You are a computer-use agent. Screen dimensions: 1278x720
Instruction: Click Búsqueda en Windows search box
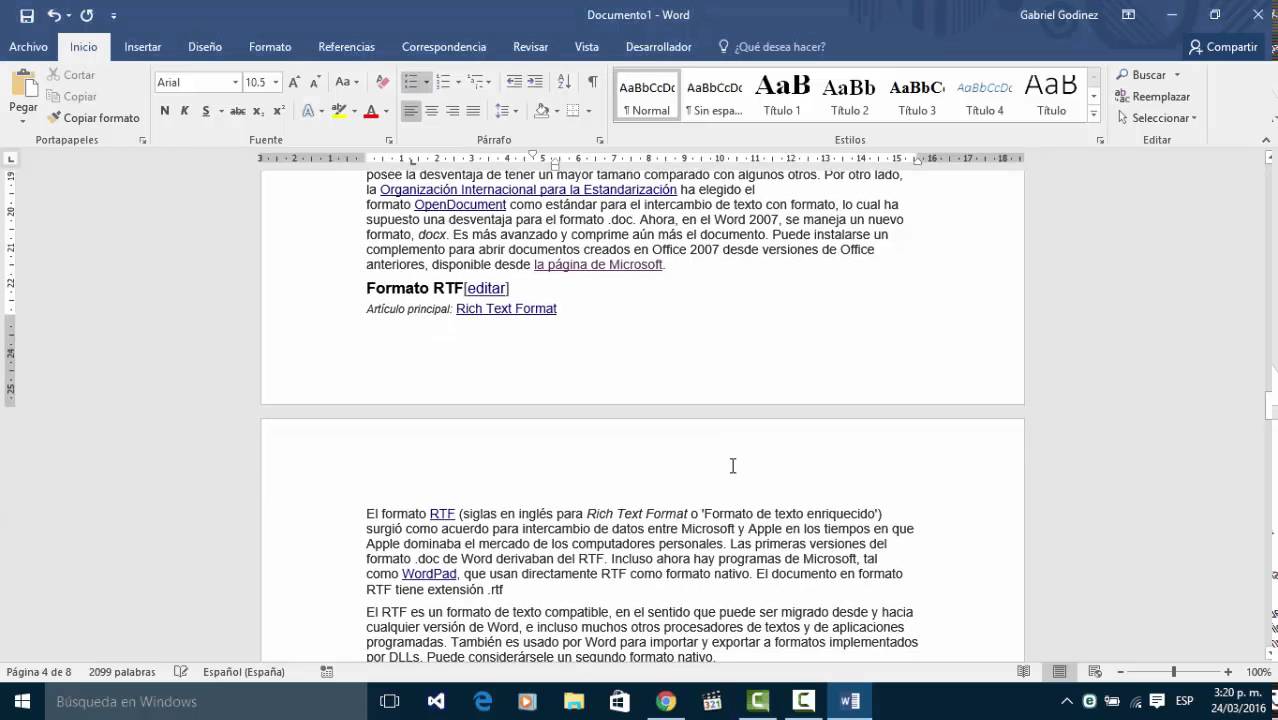click(205, 702)
